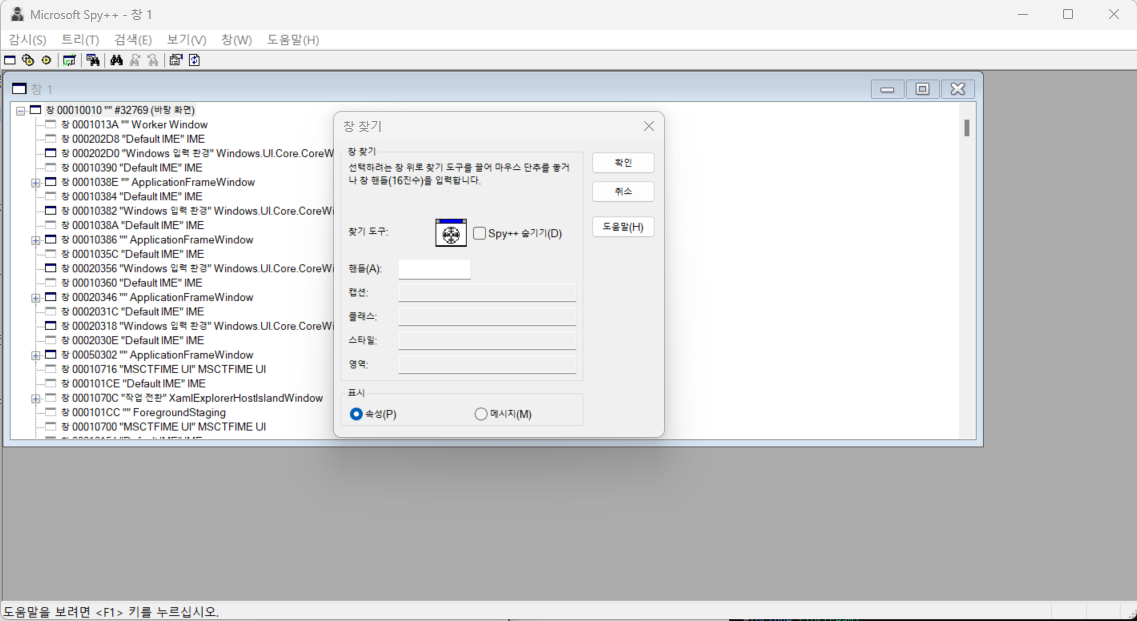Screen dimensions: 1137x621
Task: Click window icon of 00010382 row
Action: (51, 211)
